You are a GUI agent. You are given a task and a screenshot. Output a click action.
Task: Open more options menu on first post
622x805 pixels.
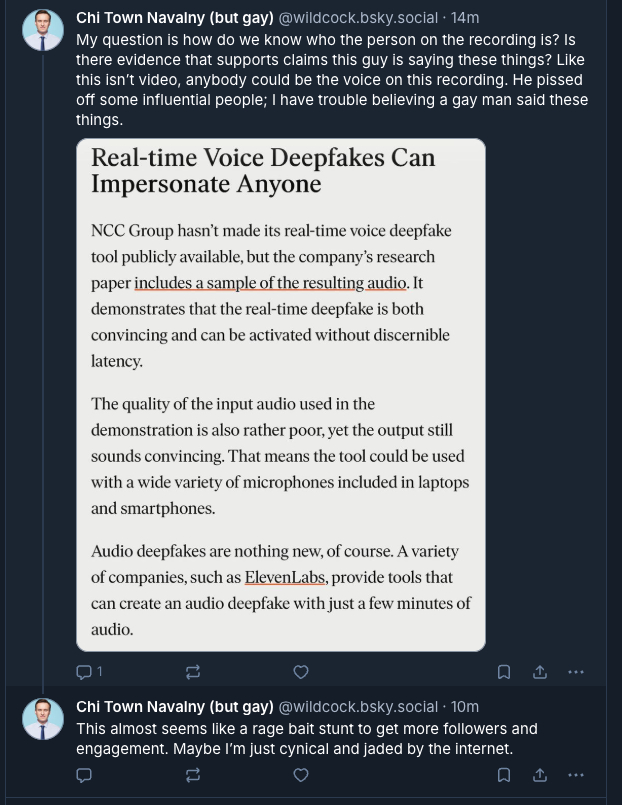click(576, 672)
